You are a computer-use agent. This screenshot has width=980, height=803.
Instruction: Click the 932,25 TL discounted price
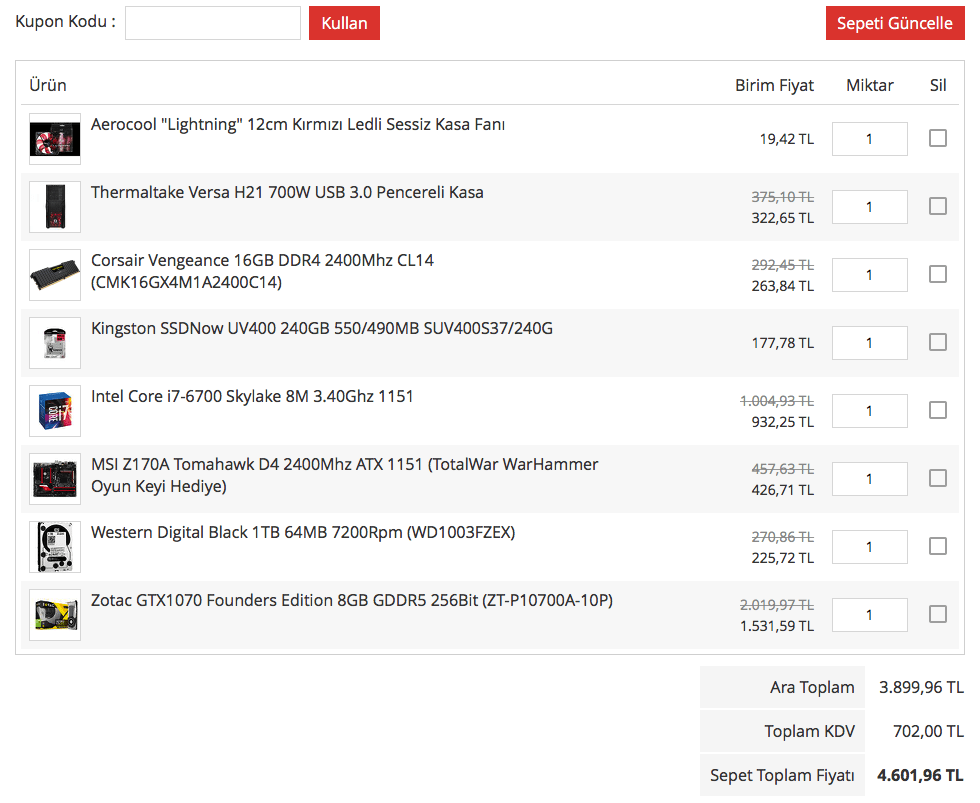click(x=782, y=422)
